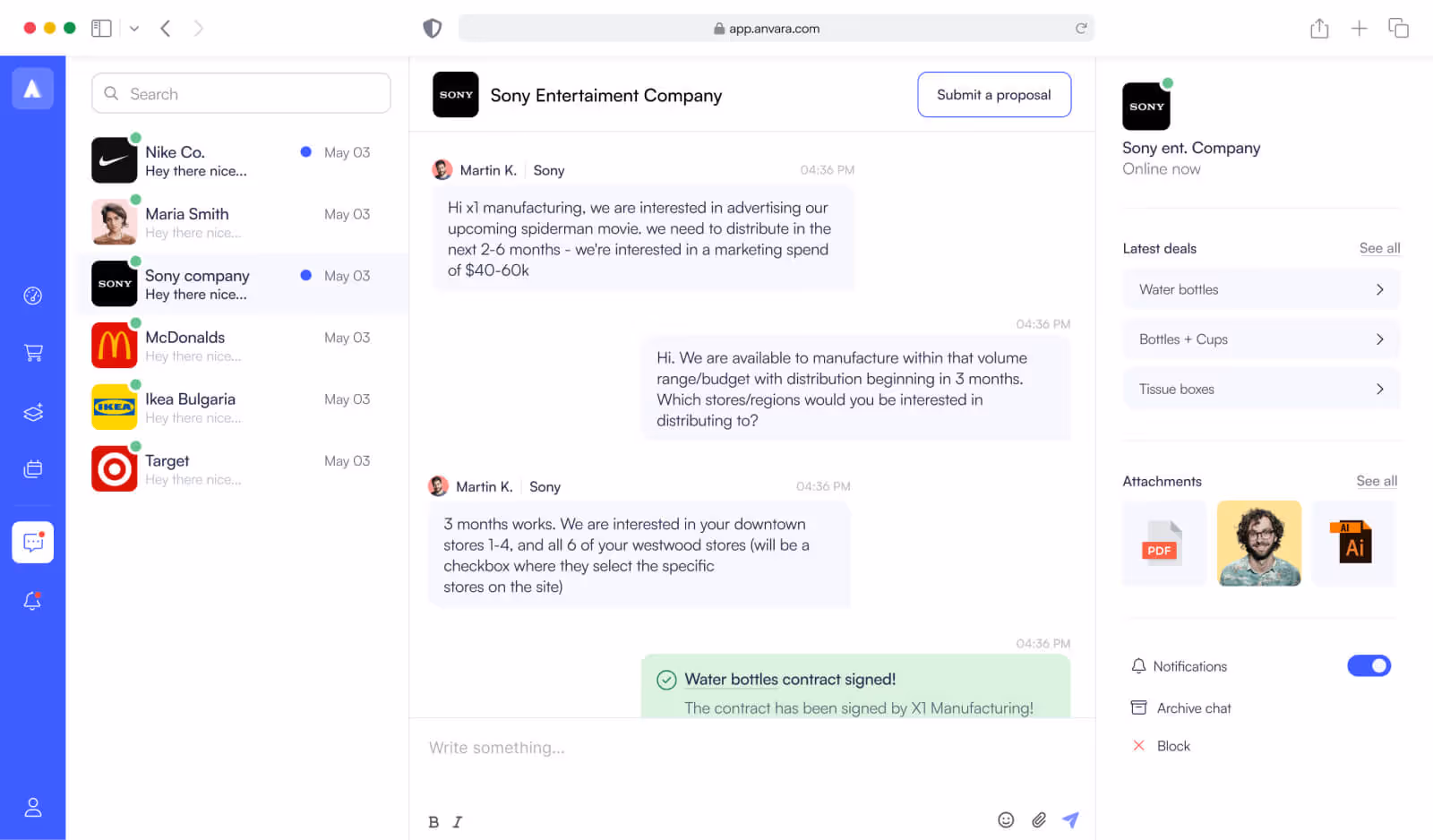This screenshot has width=1433, height=840.
Task: Open a new browser tab
Action: [x=1359, y=28]
